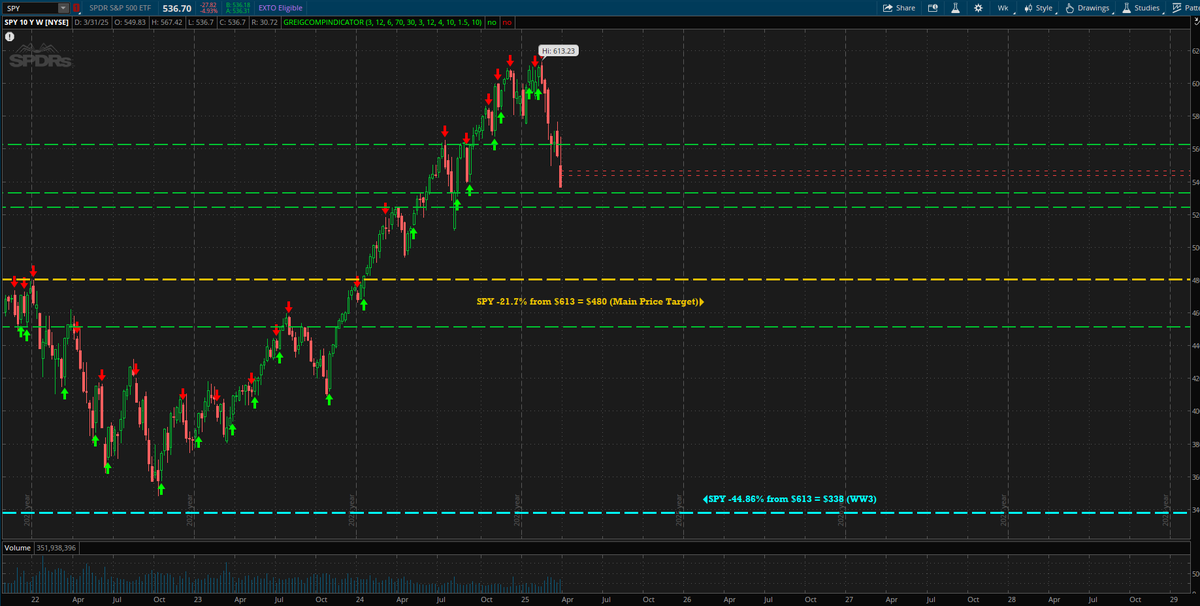Open the Share chart menu
This screenshot has width=1200, height=606.
point(898,8)
